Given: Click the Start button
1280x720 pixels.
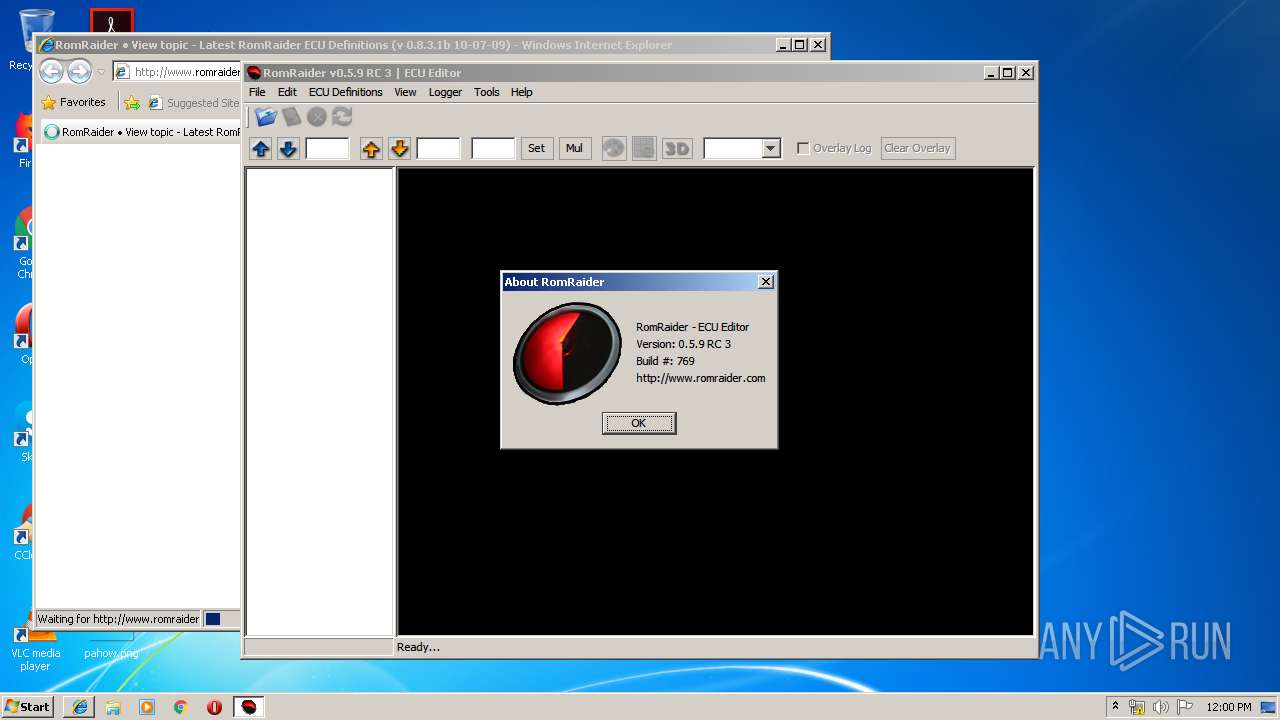Looking at the screenshot, I should pyautogui.click(x=27, y=707).
